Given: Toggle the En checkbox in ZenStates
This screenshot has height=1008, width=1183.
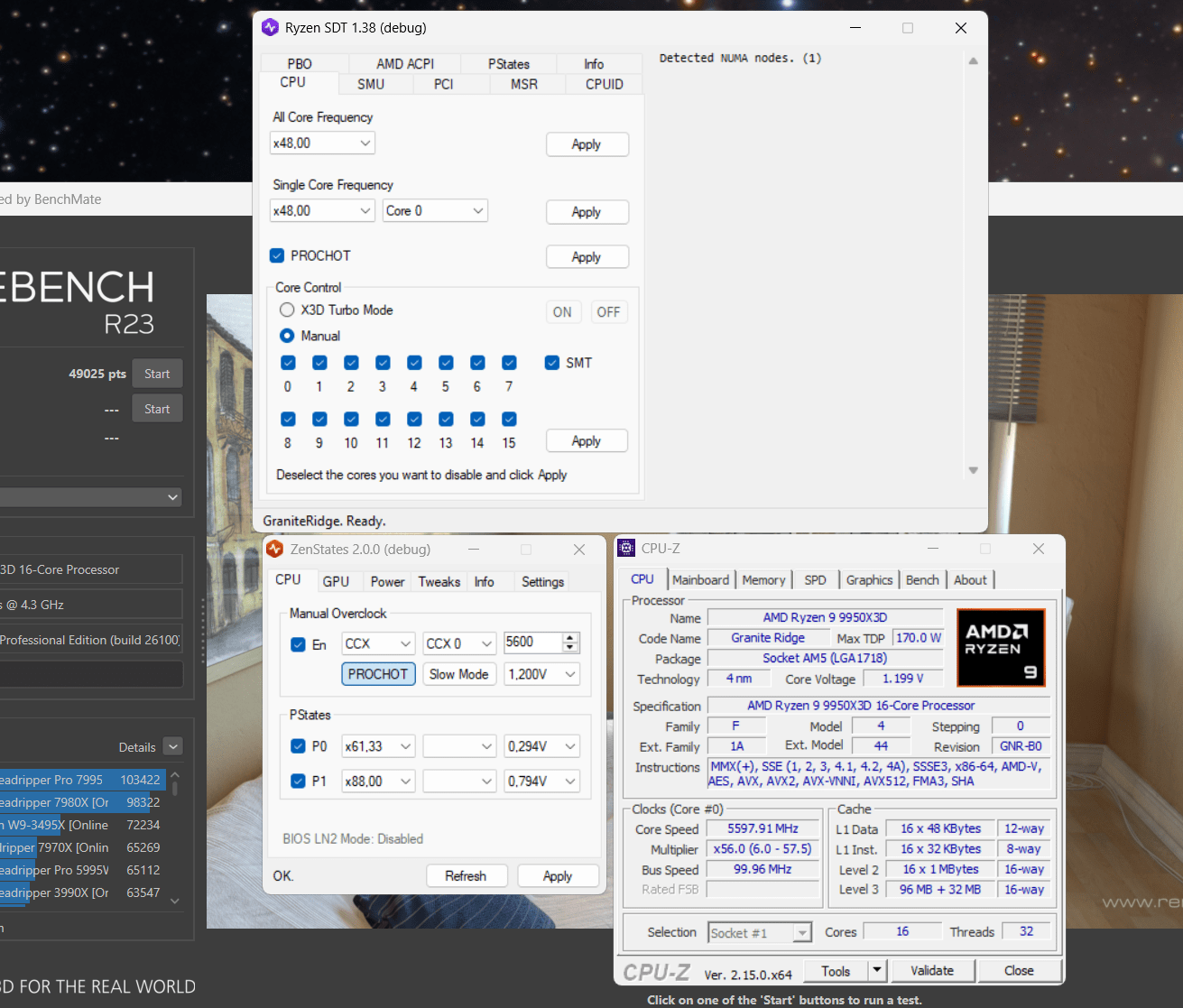Looking at the screenshot, I should 298,644.
